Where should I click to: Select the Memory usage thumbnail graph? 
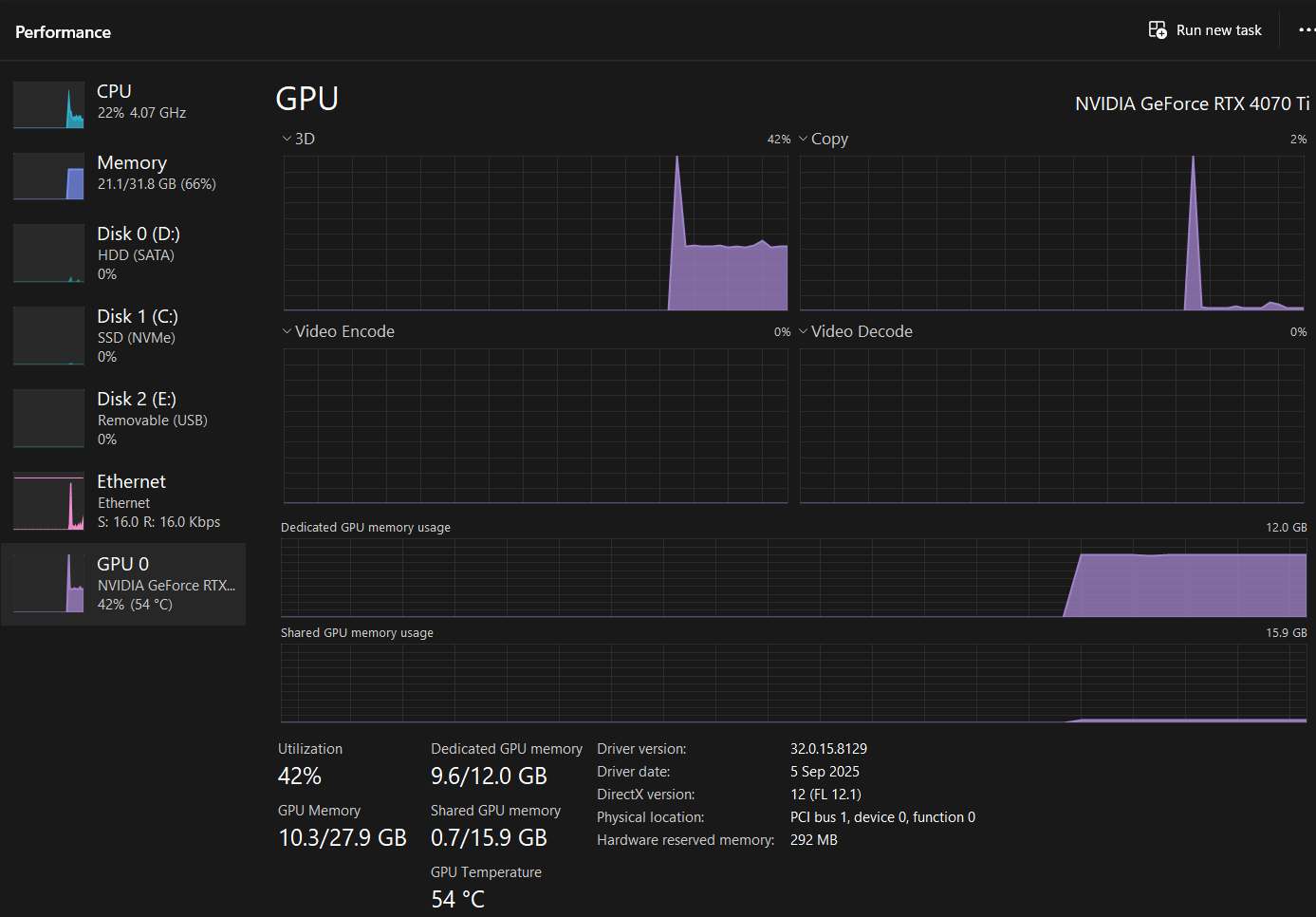pyautogui.click(x=48, y=176)
